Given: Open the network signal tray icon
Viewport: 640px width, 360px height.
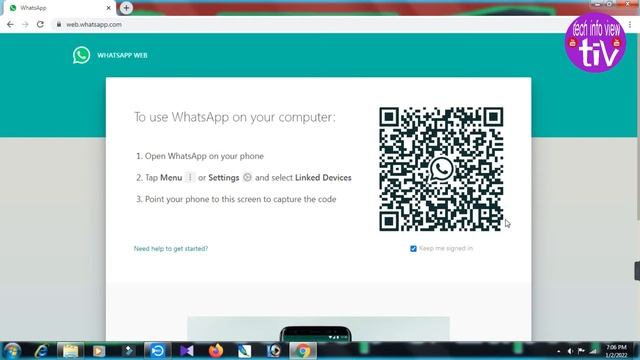Looking at the screenshot, I should click(593, 351).
